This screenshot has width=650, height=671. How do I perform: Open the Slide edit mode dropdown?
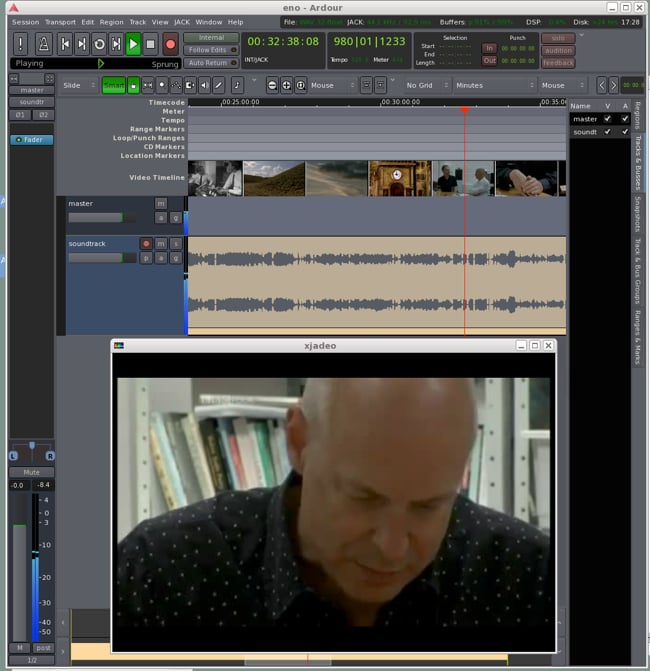pos(78,85)
